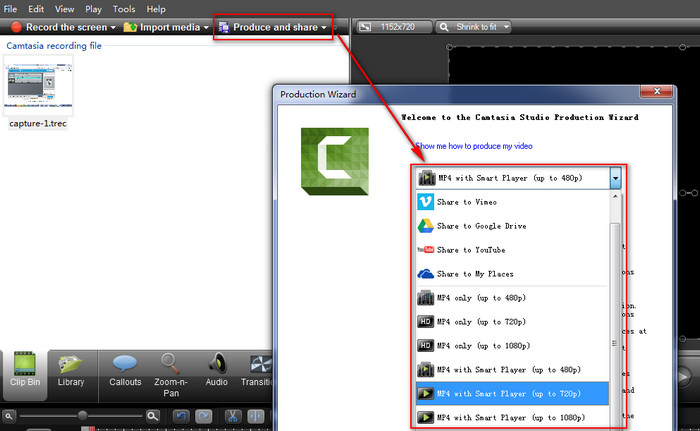
Task: Open the 1152x720 editing dimensions button
Action: click(394, 27)
